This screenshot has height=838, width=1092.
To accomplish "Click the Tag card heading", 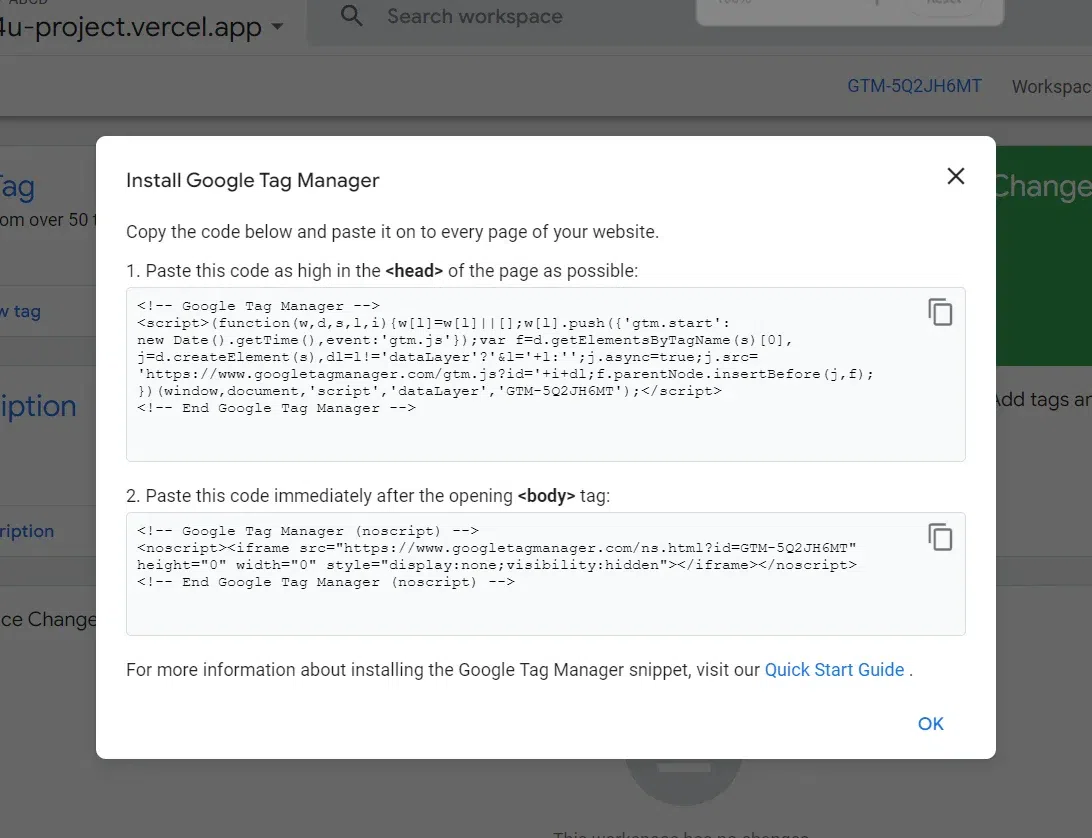I will pos(18,187).
